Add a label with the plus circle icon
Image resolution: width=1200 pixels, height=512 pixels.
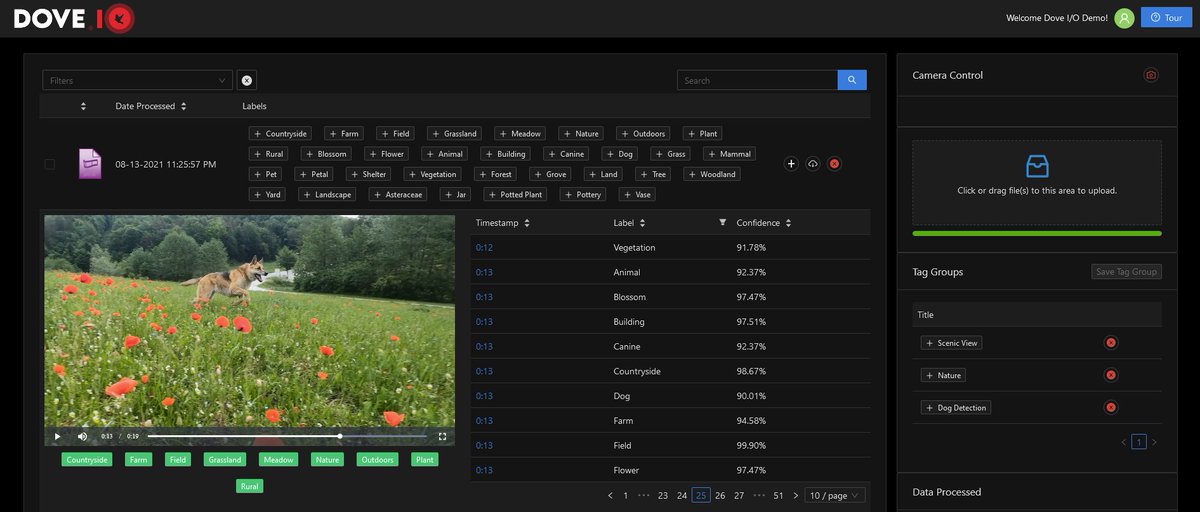791,164
